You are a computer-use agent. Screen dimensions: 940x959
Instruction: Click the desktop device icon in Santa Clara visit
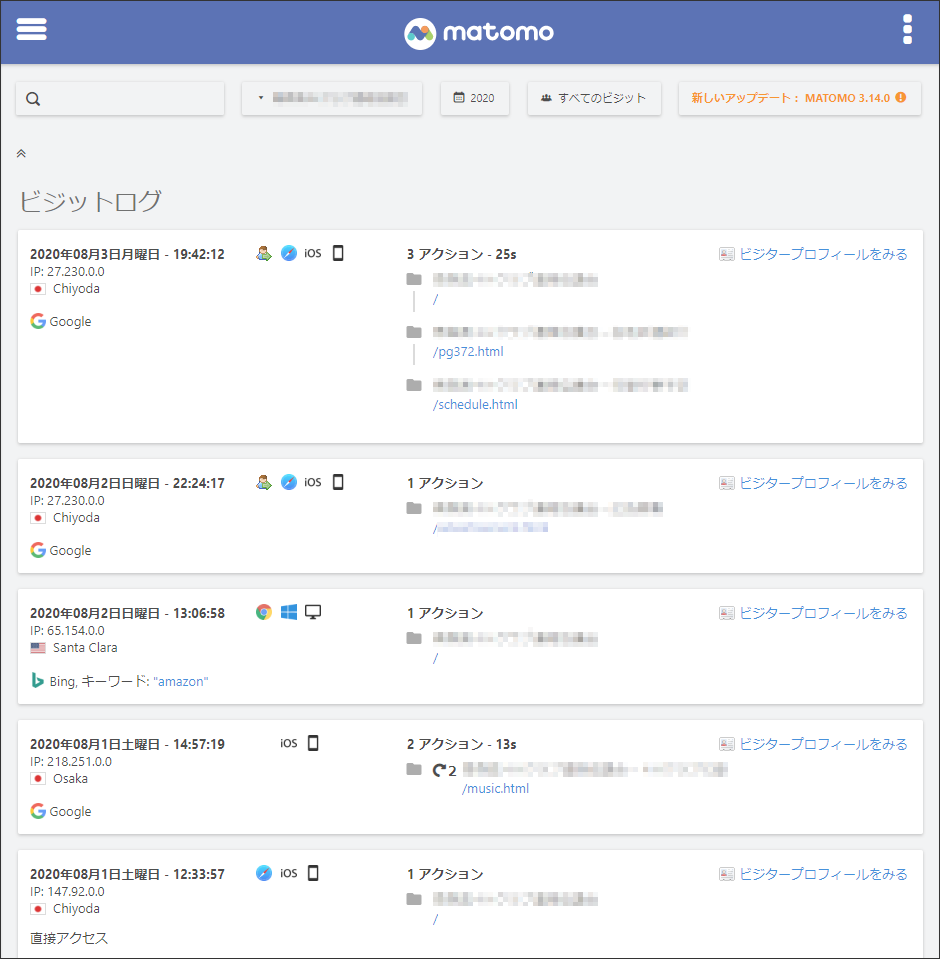313,612
